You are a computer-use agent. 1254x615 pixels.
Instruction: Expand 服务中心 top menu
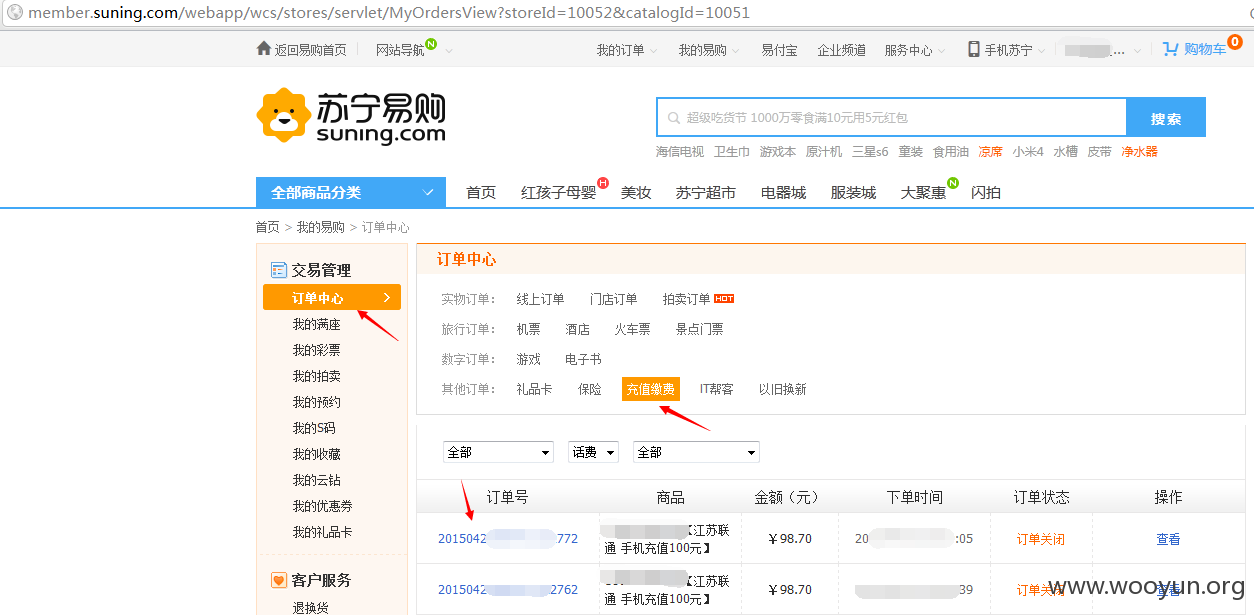click(x=915, y=50)
